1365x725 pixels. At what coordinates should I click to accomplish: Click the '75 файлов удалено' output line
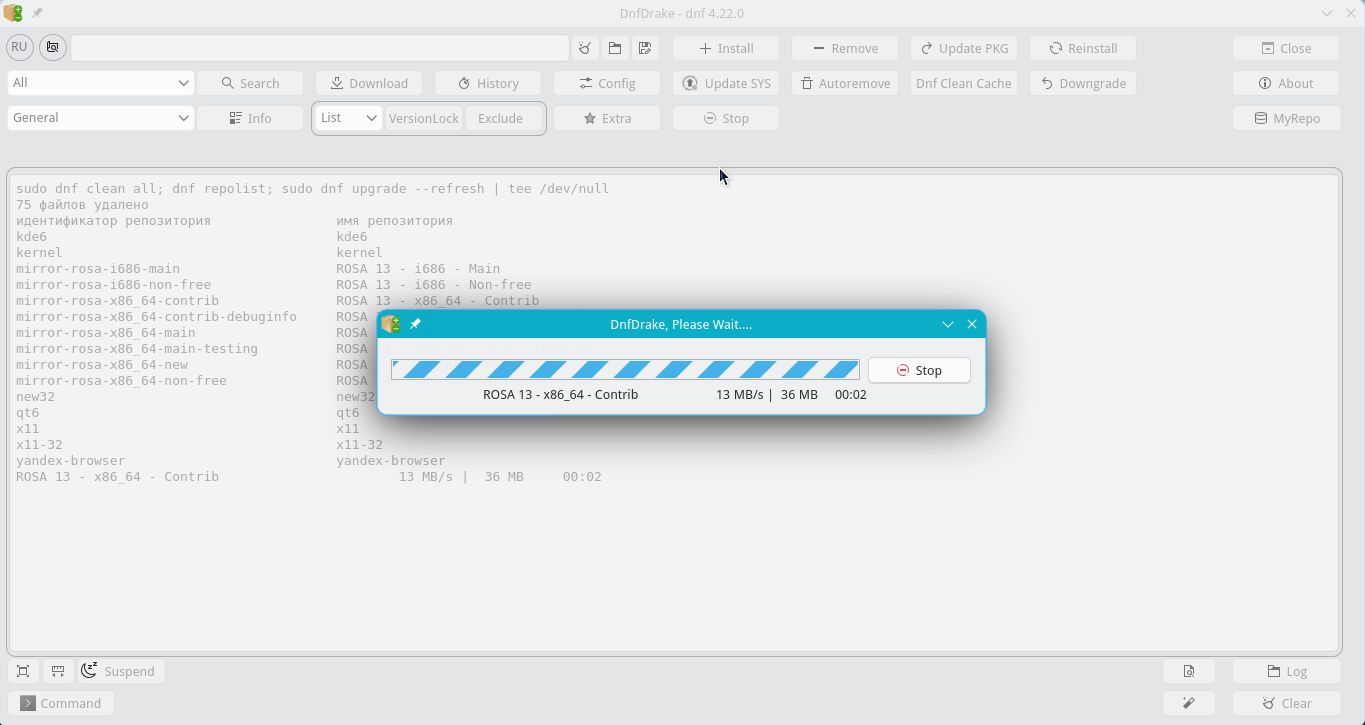[82, 204]
